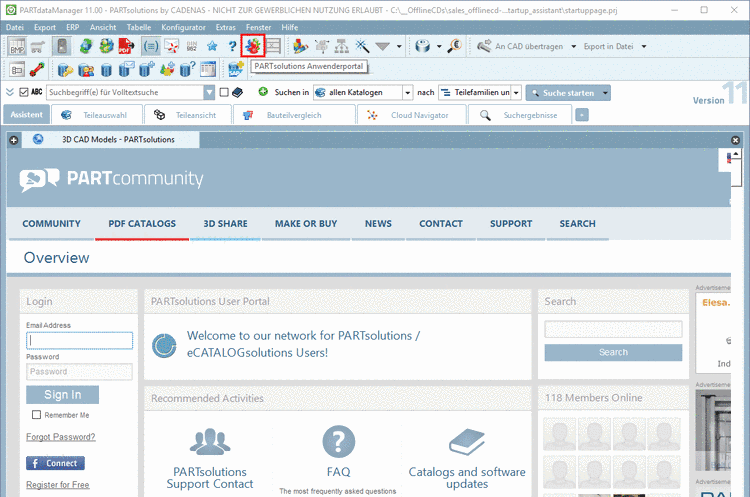Click the blue book icon beside checkbox
The height and width of the screenshot is (497, 750).
coord(238,92)
